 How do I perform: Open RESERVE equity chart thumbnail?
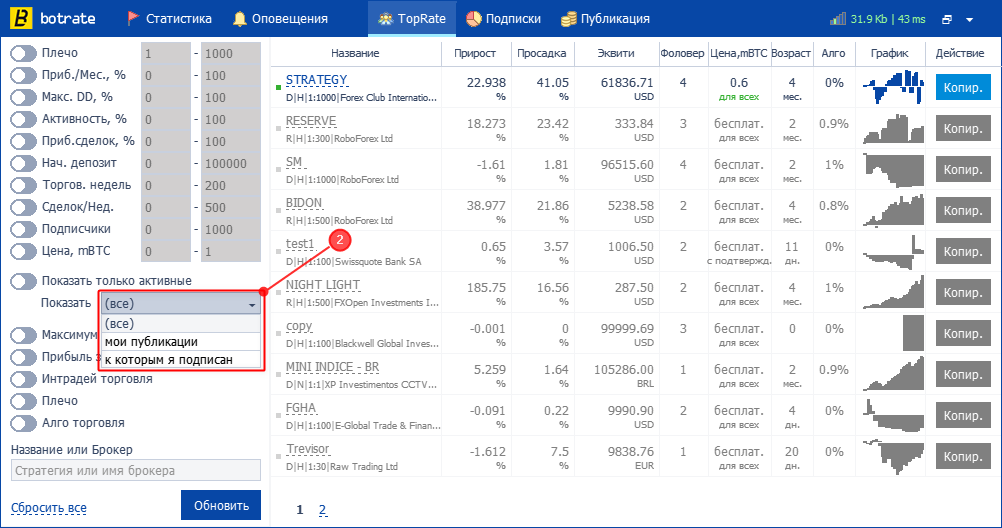[893, 128]
